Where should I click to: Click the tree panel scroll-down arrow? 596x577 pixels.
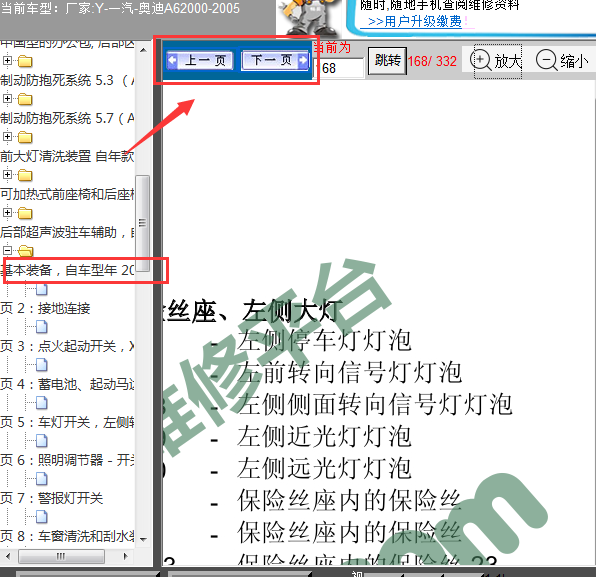(143, 539)
